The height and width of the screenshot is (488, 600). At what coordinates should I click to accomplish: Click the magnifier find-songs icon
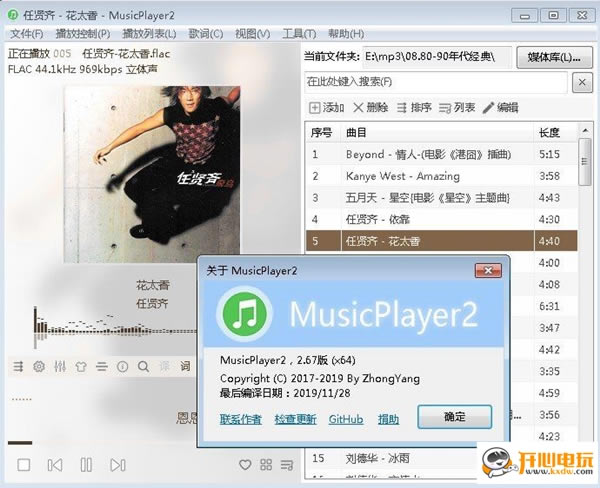[x=143, y=367]
